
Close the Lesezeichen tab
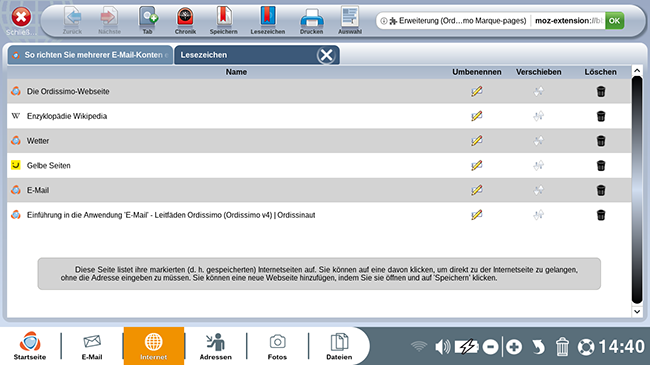[326, 55]
